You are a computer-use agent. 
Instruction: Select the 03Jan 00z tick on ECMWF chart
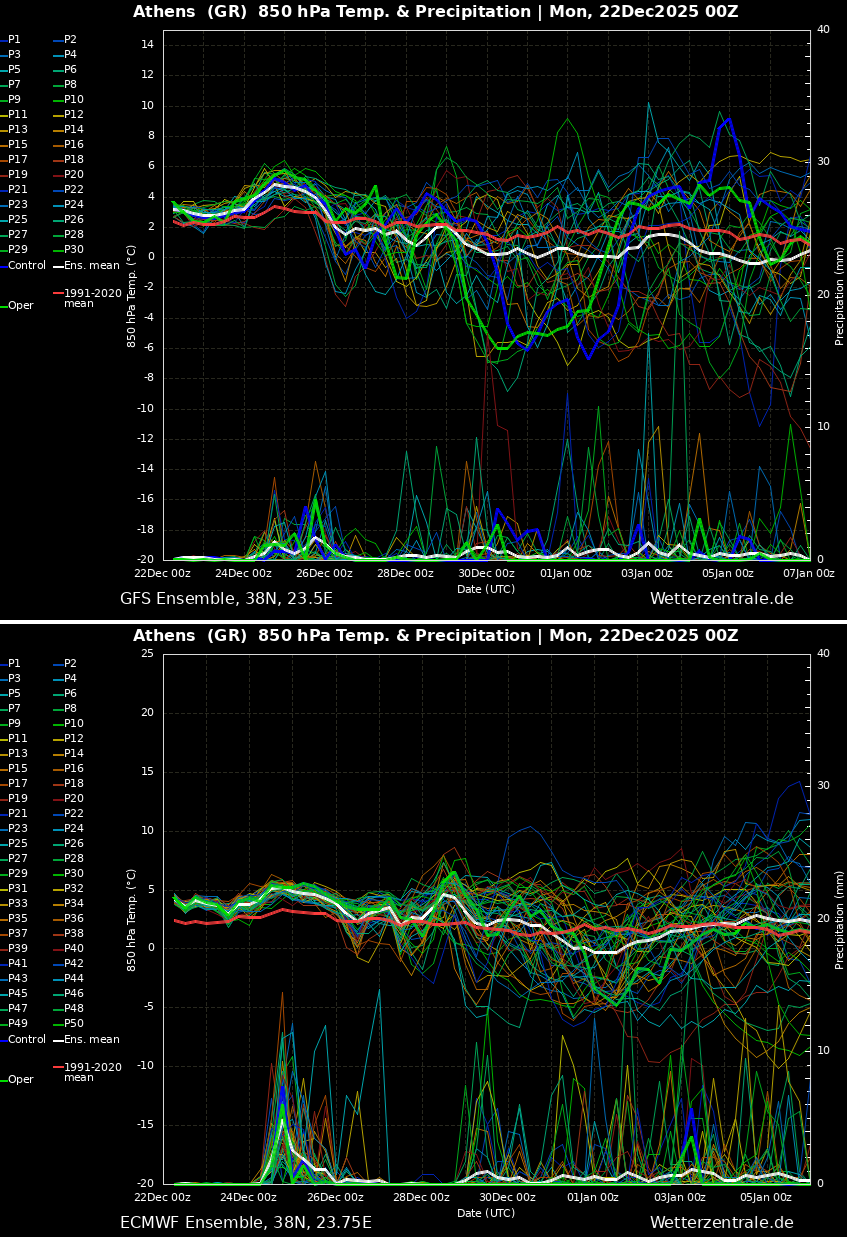(x=680, y=1198)
